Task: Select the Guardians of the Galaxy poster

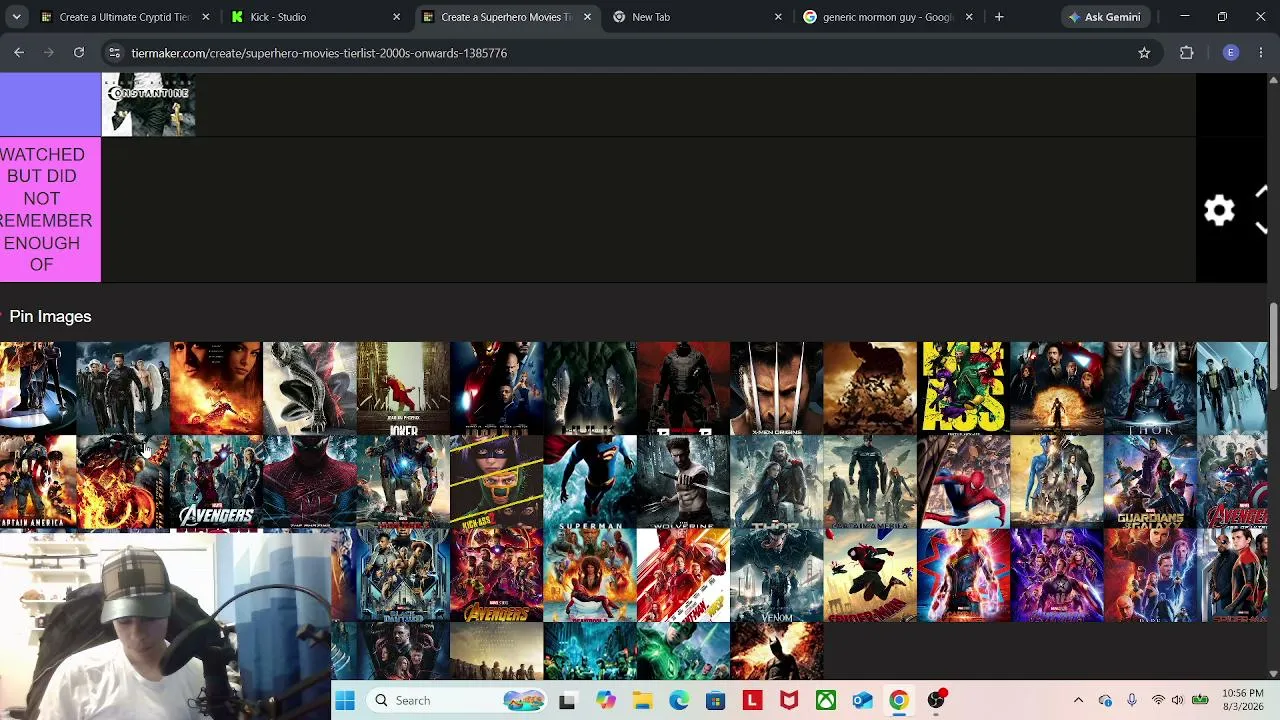Action: click(x=1150, y=482)
